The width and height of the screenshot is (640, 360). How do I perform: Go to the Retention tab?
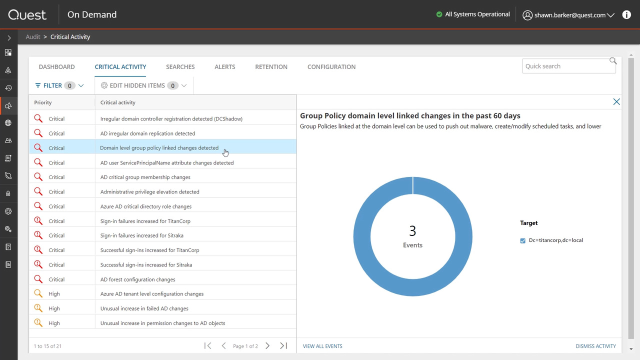tap(271, 67)
